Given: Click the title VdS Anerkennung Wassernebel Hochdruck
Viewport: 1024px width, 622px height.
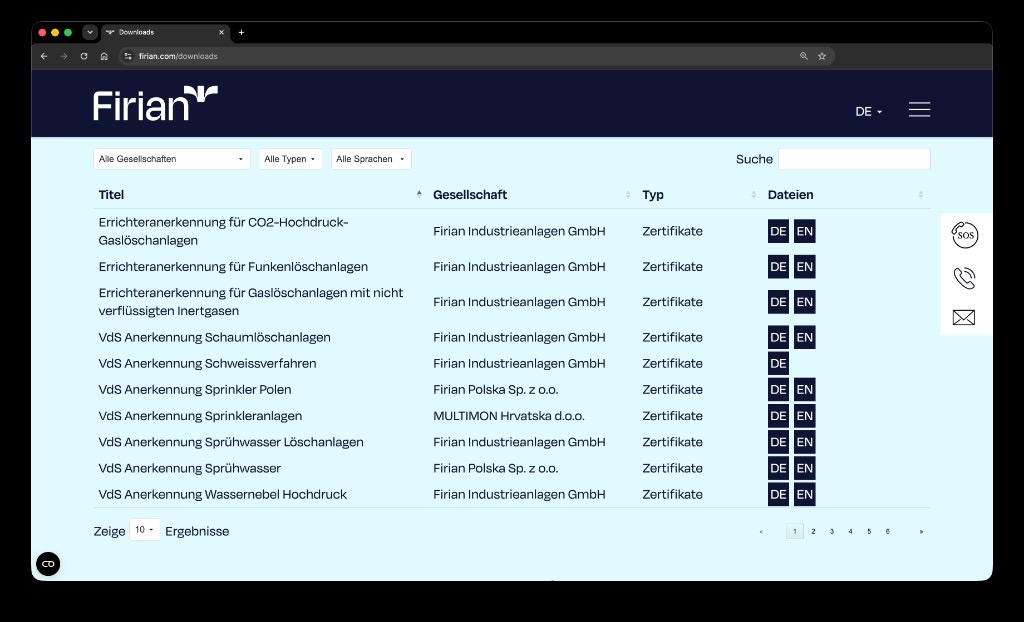Looking at the screenshot, I should 223,494.
